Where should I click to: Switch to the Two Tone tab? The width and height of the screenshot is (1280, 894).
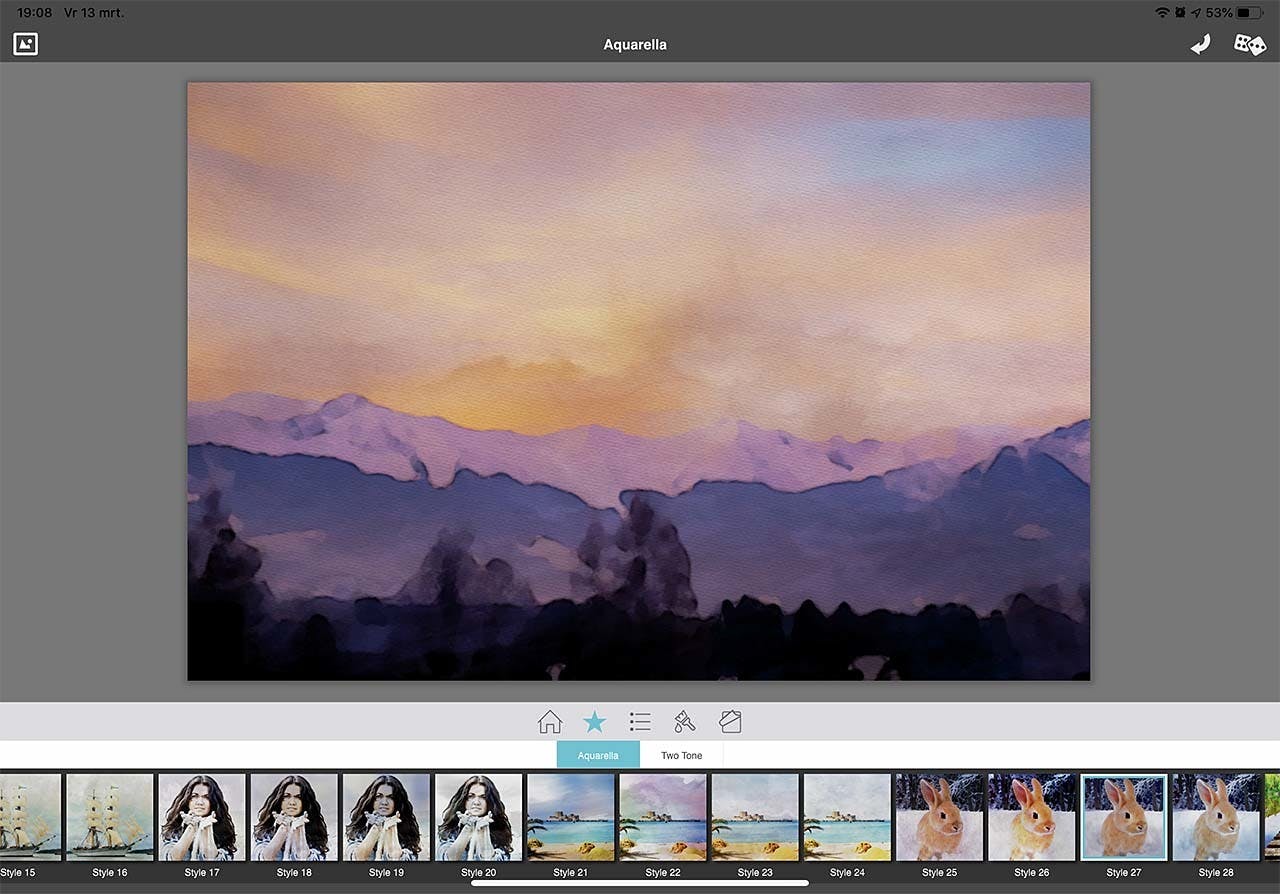point(682,755)
